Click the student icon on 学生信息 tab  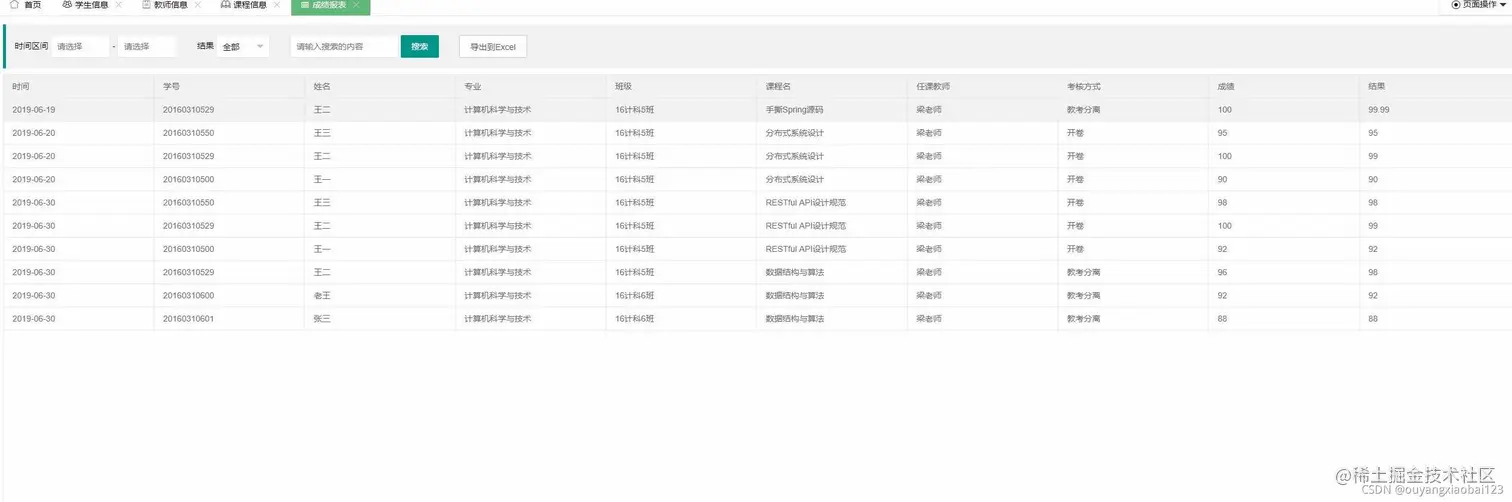click(67, 5)
